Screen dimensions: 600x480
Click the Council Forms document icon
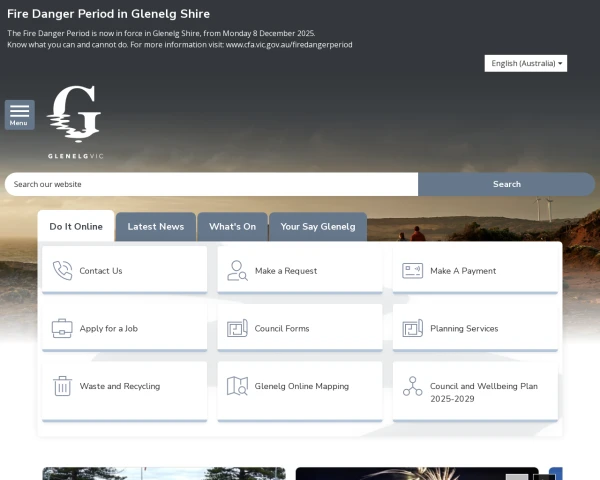tap(237, 328)
